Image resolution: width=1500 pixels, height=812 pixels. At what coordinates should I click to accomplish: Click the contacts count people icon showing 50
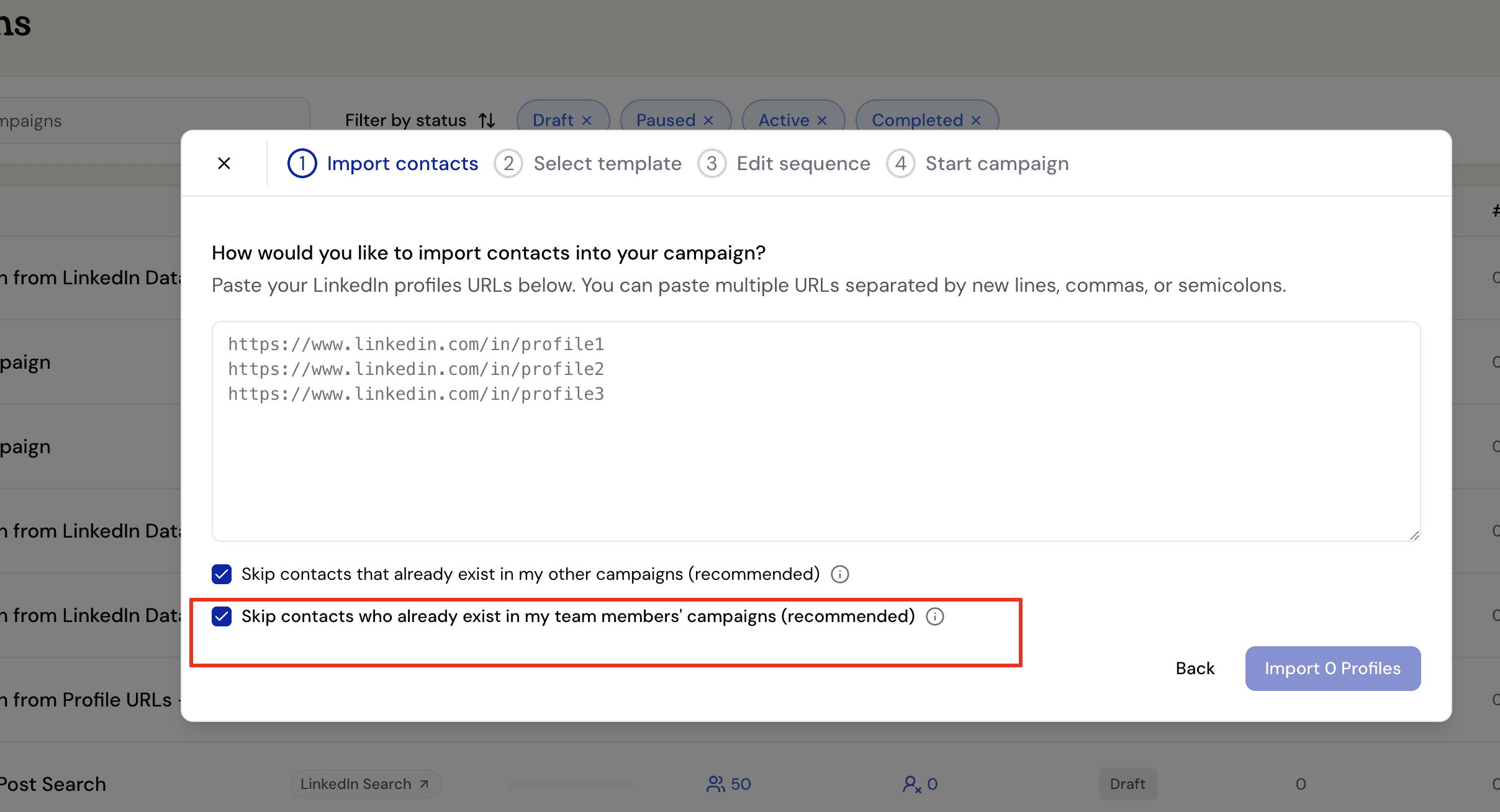click(715, 784)
